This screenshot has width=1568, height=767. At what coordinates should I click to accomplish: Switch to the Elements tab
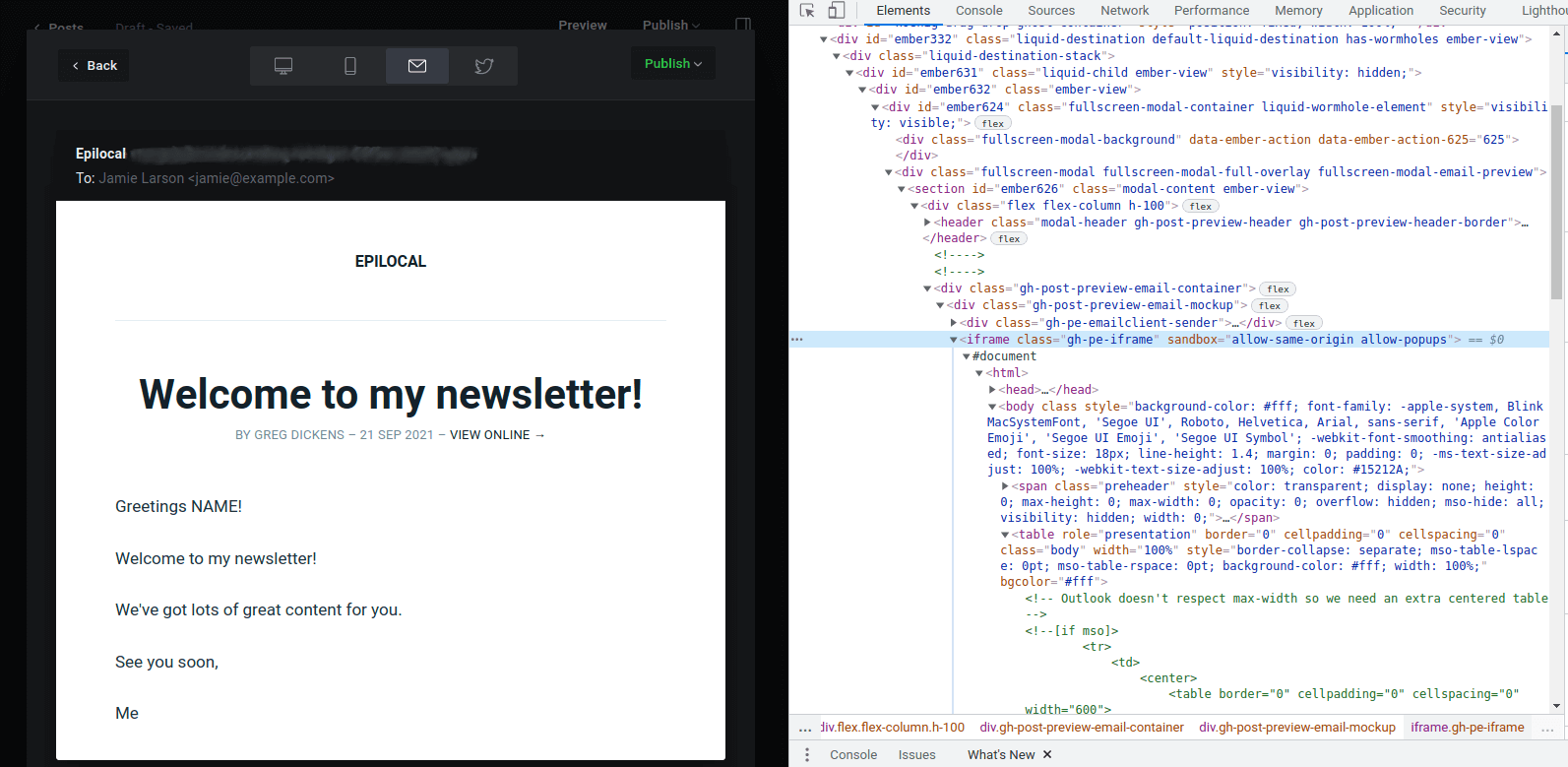903,11
